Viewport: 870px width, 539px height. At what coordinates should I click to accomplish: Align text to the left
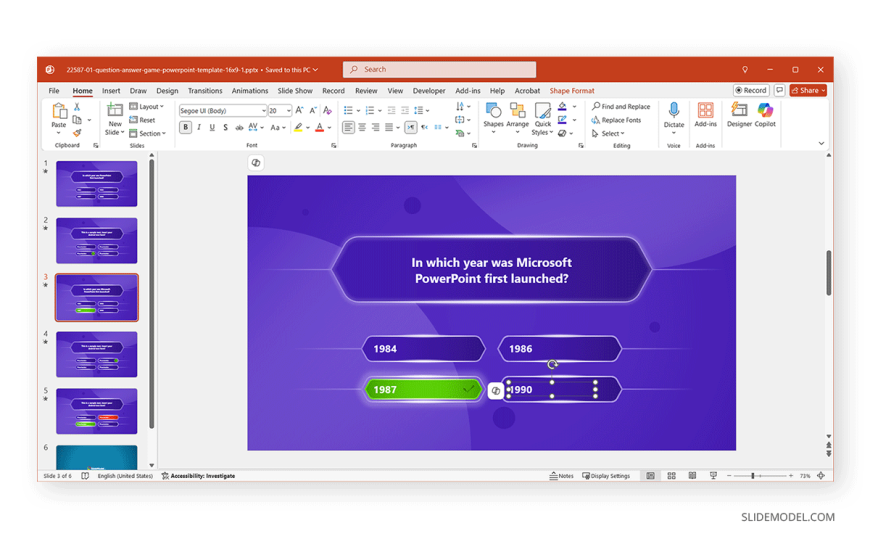pyautogui.click(x=348, y=128)
